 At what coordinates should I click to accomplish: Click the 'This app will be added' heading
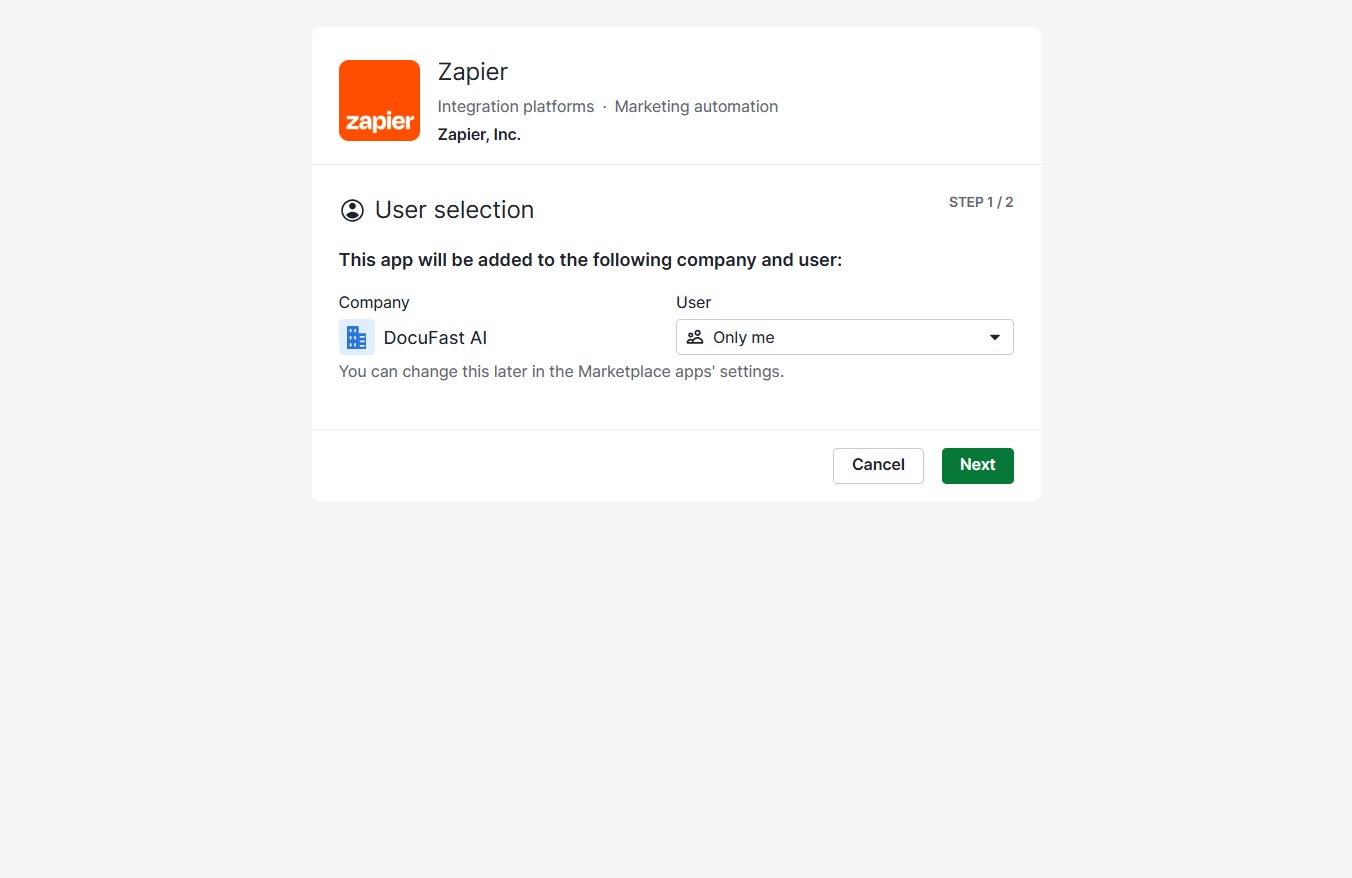pos(591,260)
